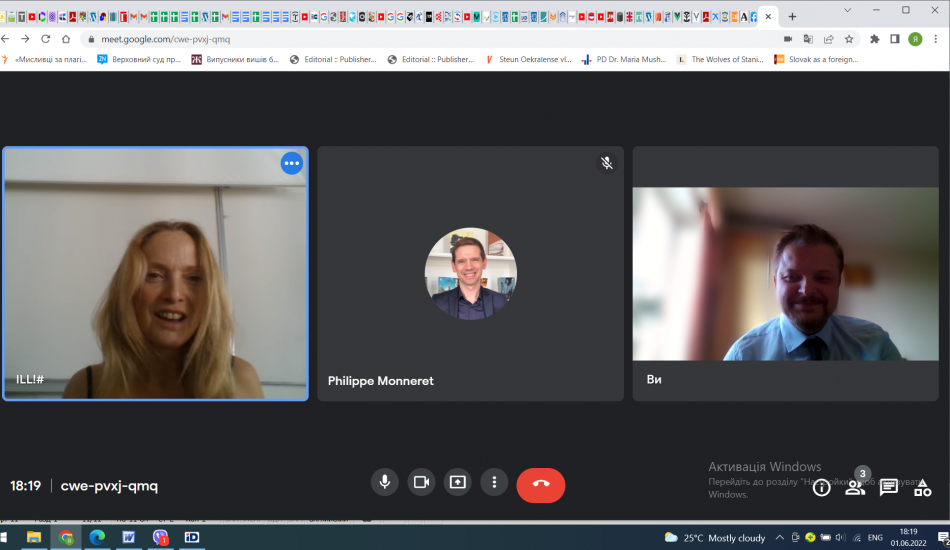
Task: Open the chat panel
Action: (888, 488)
